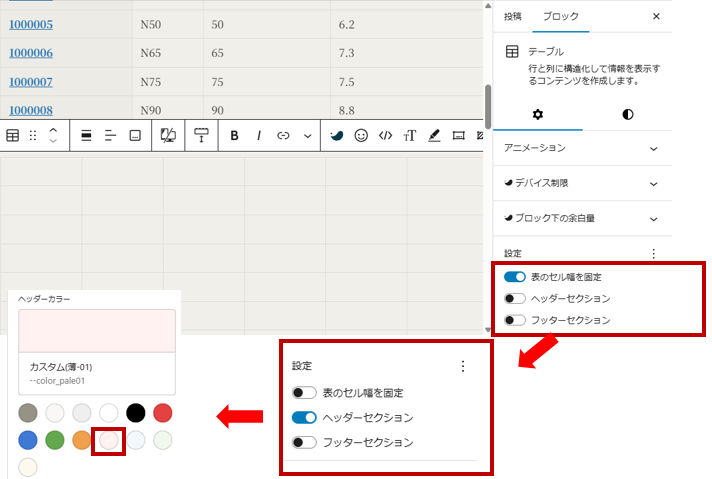Apply inline code formatting icon
Image resolution: width=712 pixels, height=479 pixels.
coord(386,135)
